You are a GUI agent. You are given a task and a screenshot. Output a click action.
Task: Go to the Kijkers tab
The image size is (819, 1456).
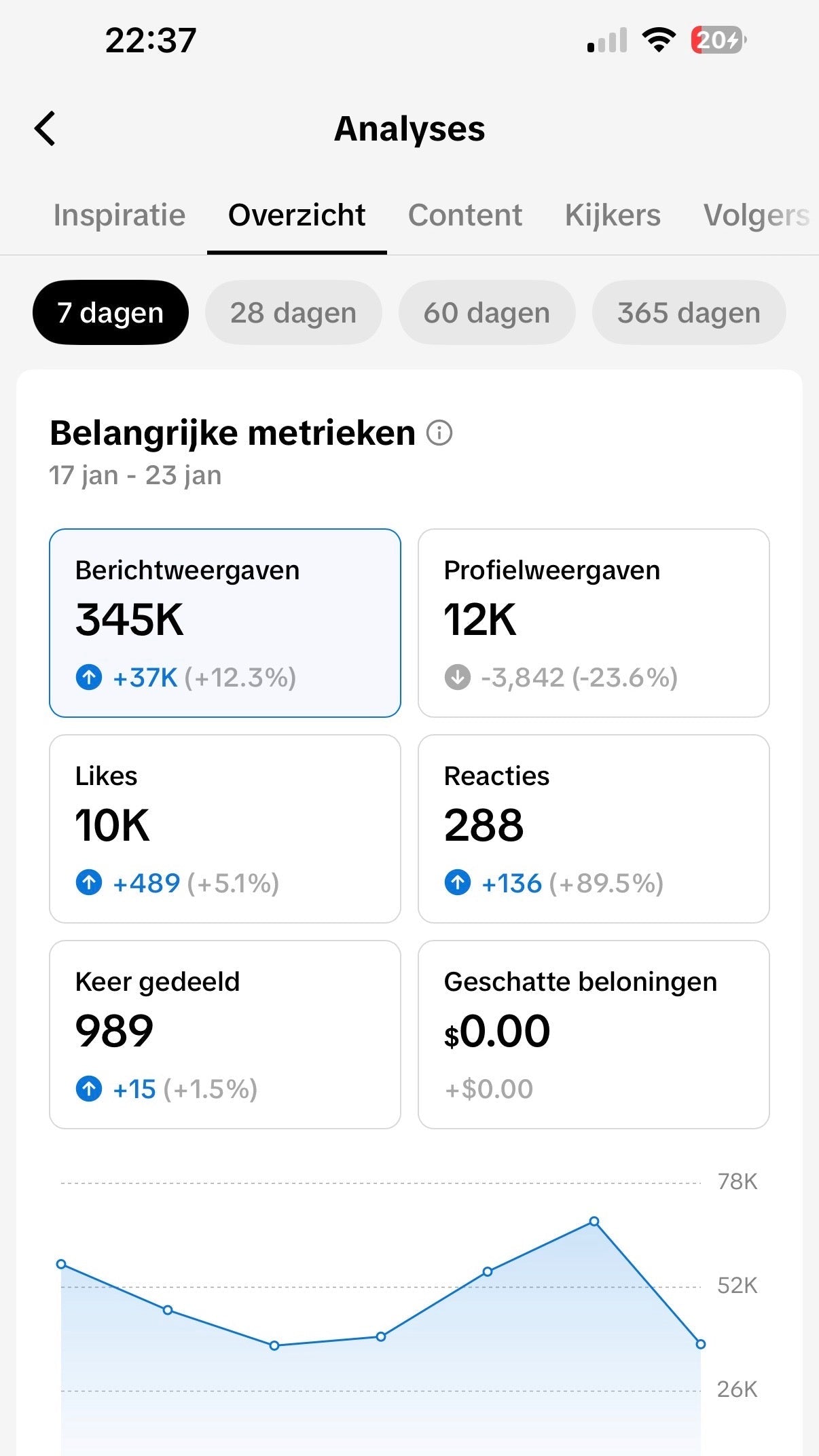click(x=613, y=215)
